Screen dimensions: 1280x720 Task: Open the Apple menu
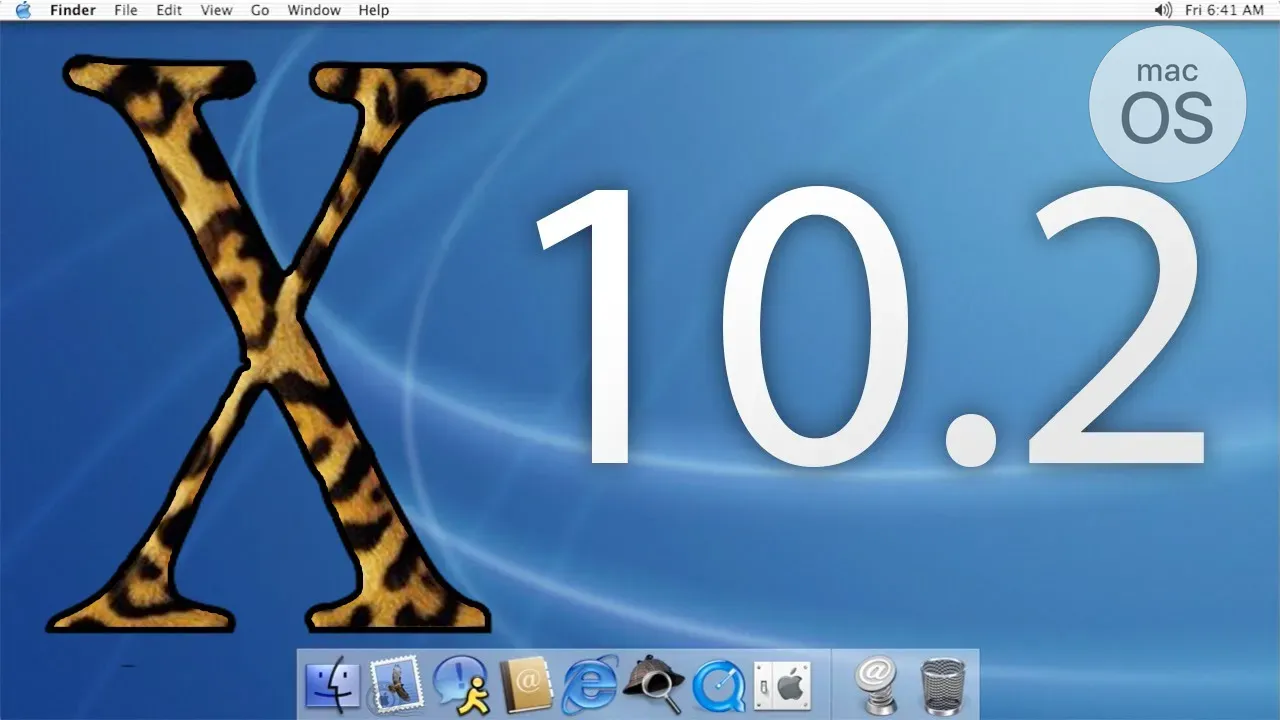click(23, 10)
